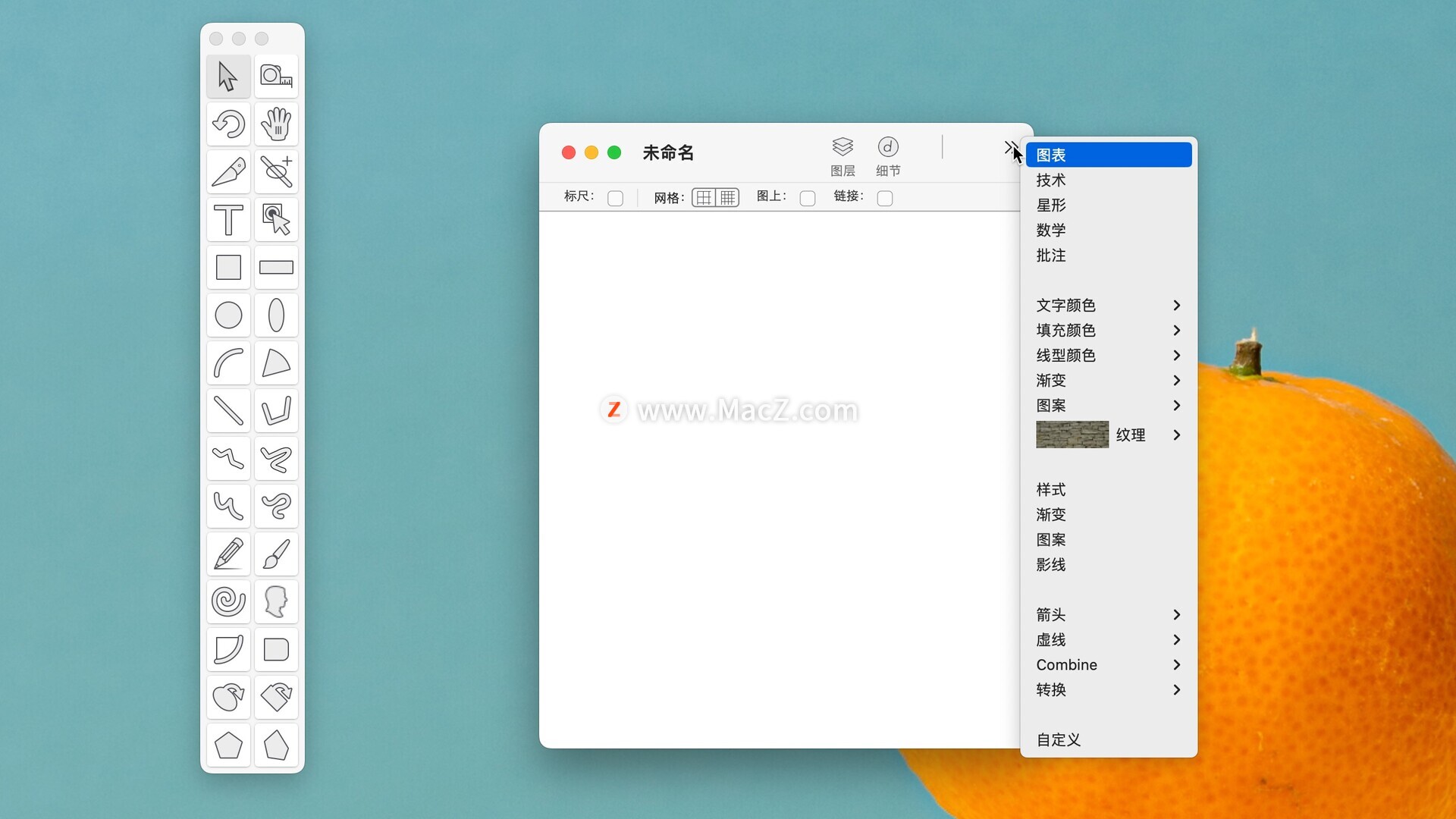The height and width of the screenshot is (819, 1456).
Task: Expand the 箭头 submenu
Action: coord(1109,614)
